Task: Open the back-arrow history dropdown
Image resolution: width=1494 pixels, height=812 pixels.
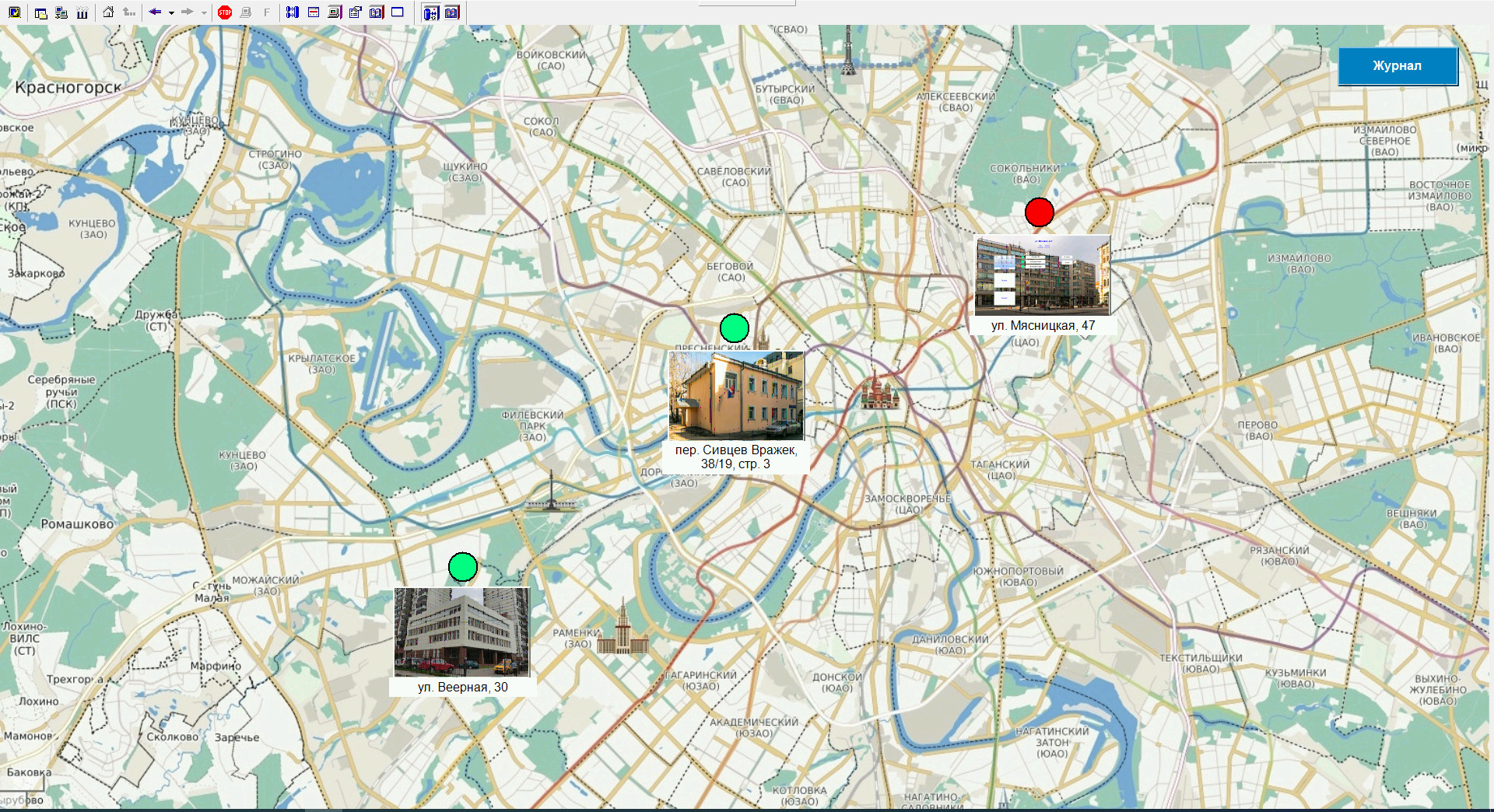Action: (171, 12)
